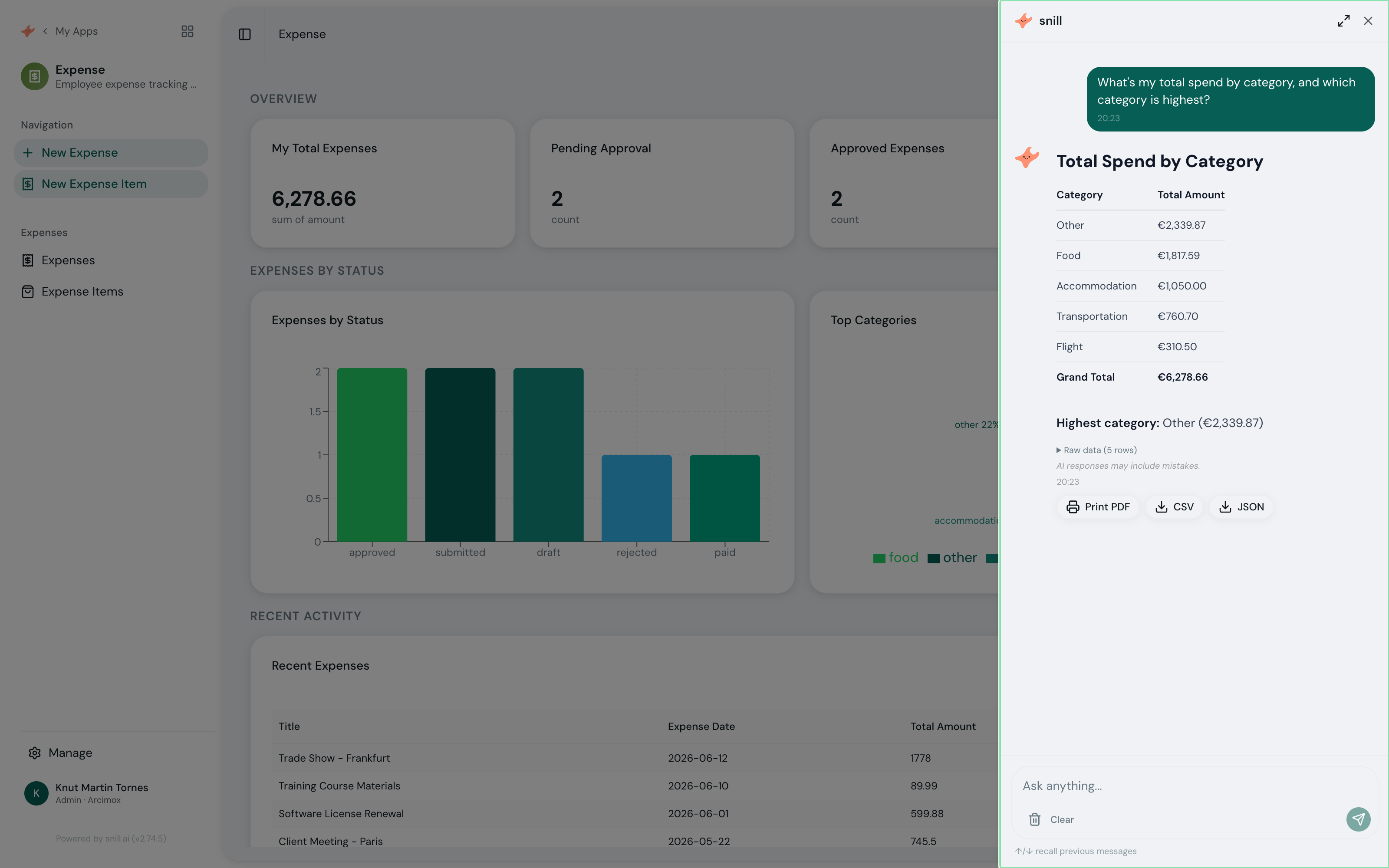Send the chat message with paper plane button
Screen dimensions: 1389x868
[x=1358, y=819]
